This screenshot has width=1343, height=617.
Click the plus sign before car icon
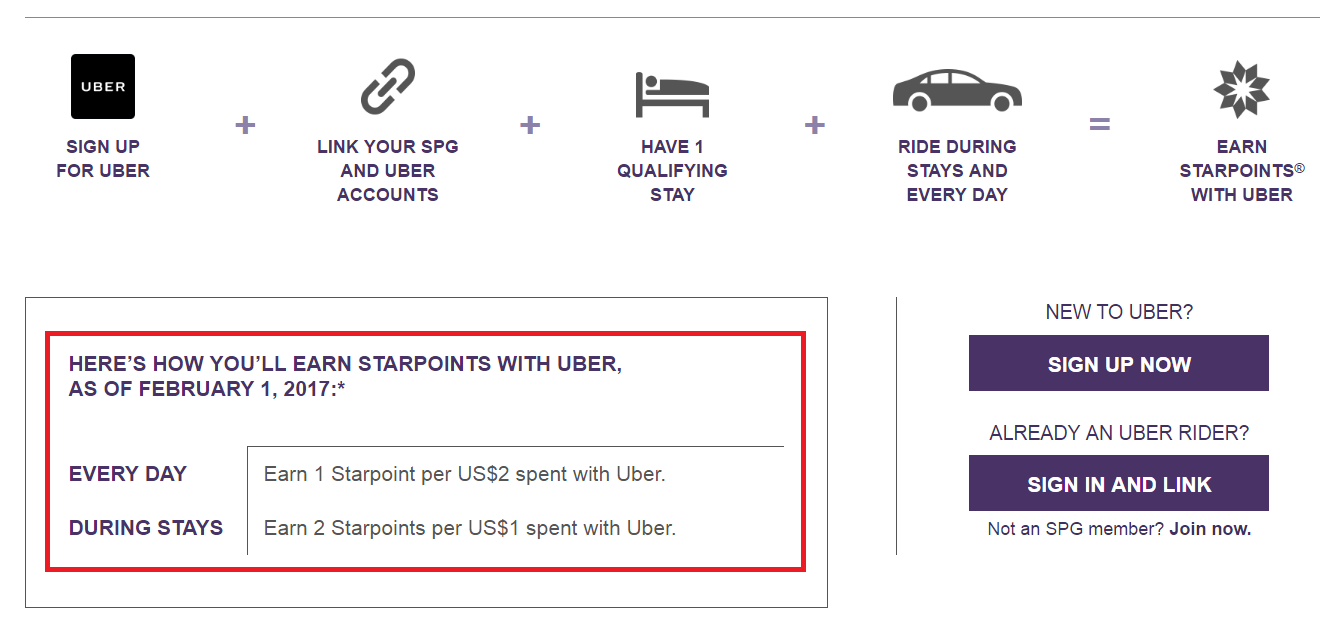pos(815,125)
